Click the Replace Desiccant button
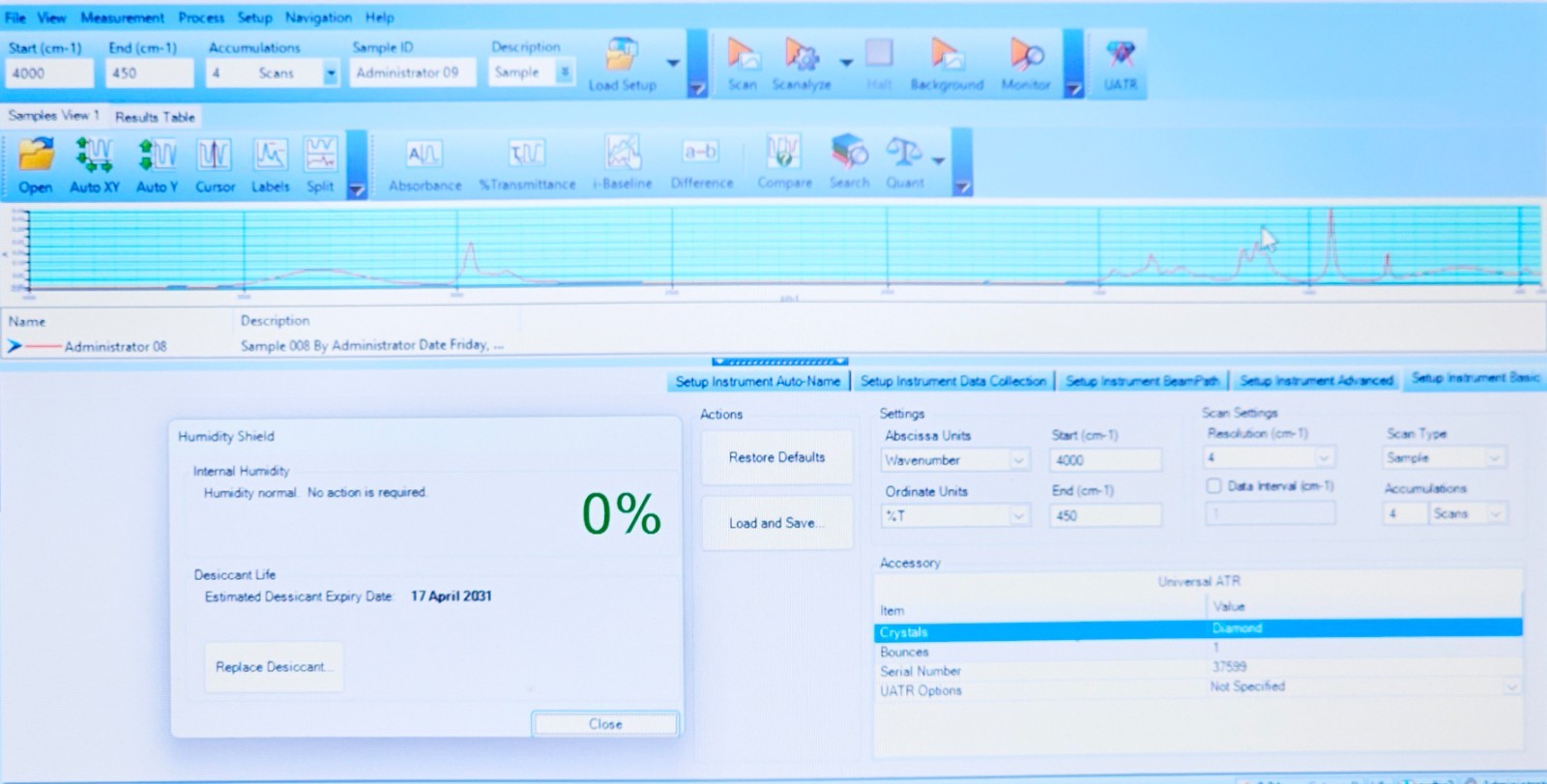 [274, 667]
